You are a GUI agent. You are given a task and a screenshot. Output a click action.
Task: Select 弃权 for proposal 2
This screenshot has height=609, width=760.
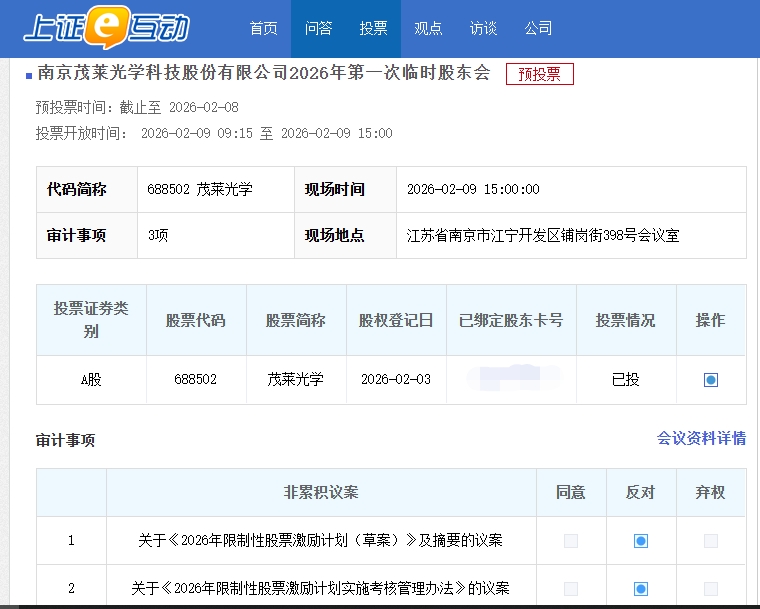pyautogui.click(x=711, y=589)
